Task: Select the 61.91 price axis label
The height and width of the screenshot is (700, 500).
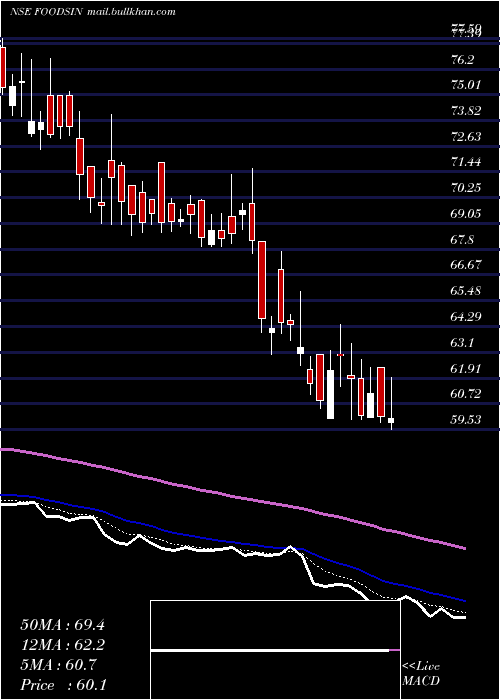Action: pos(466,368)
